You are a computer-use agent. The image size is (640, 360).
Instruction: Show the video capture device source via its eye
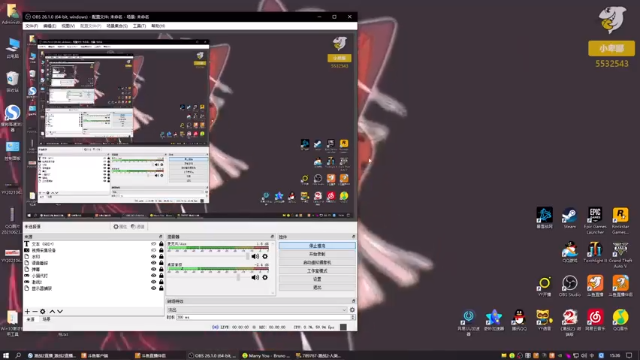[x=153, y=250]
